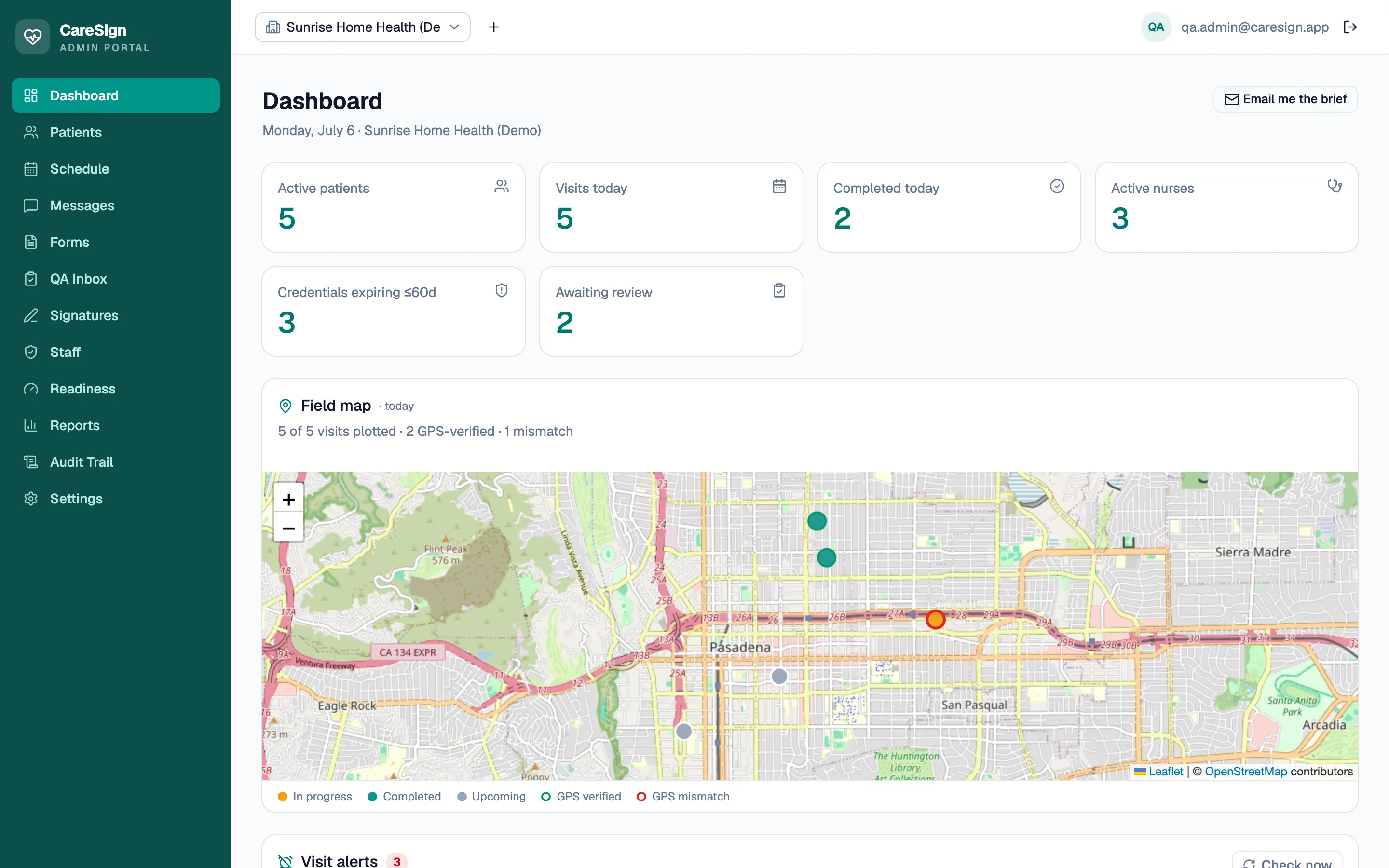Click the southernmost gray upcoming visit marker
The image size is (1389, 868).
683,732
